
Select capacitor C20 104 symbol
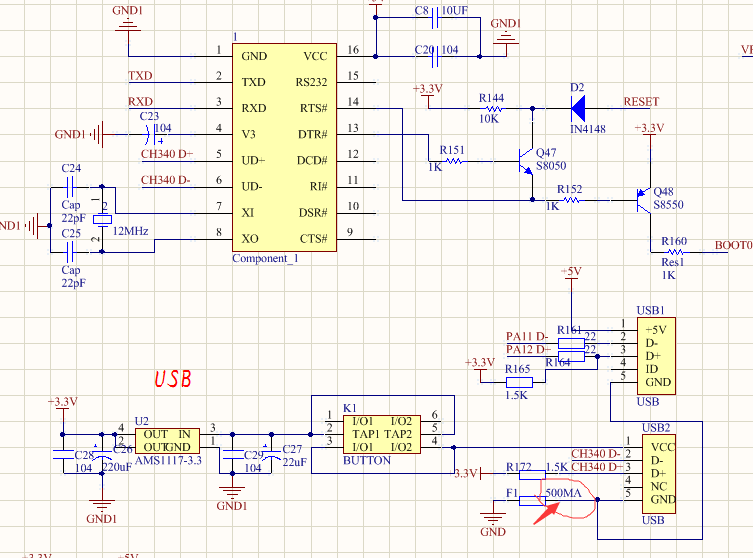pos(435,57)
